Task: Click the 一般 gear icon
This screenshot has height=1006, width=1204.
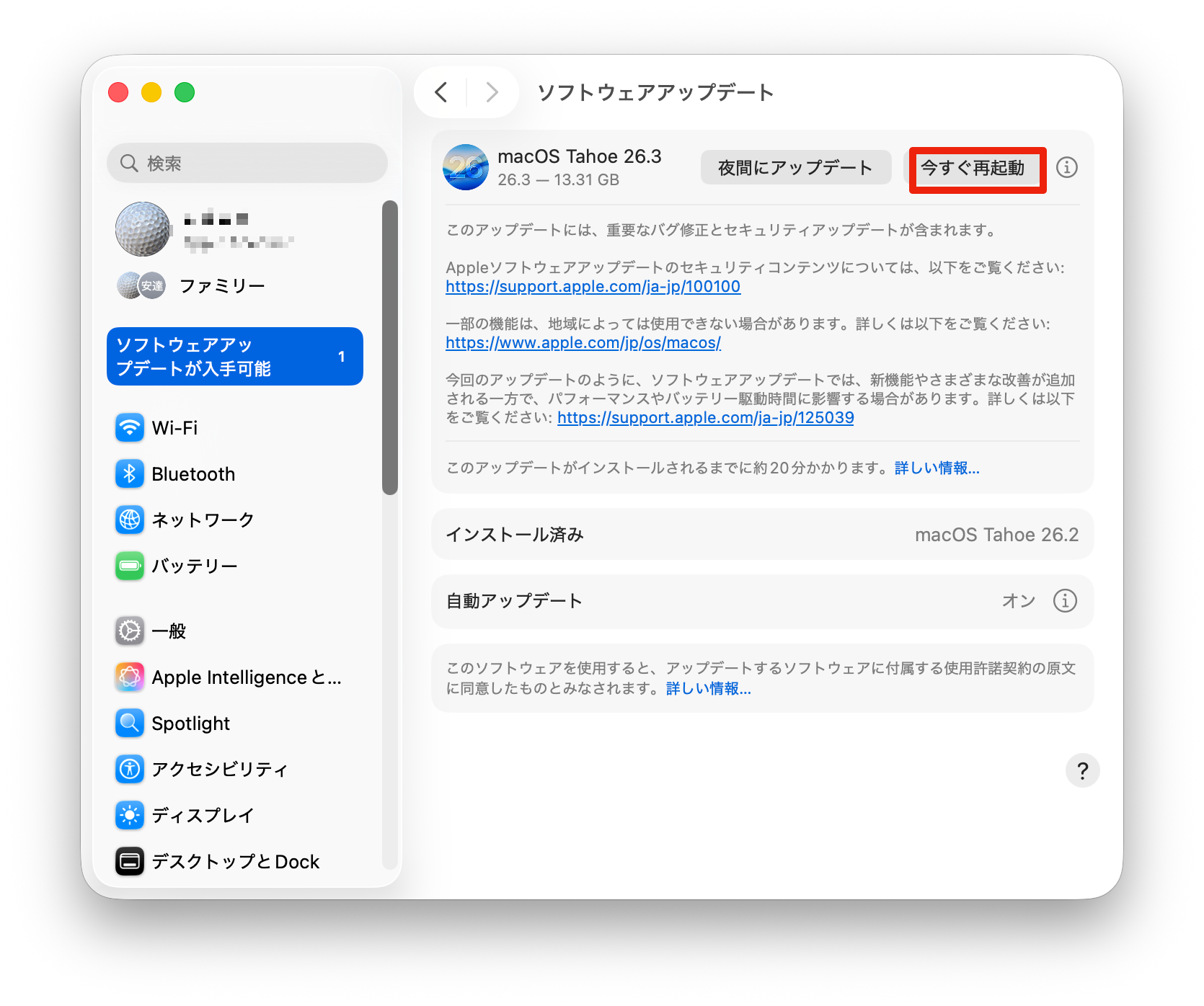Action: point(130,631)
